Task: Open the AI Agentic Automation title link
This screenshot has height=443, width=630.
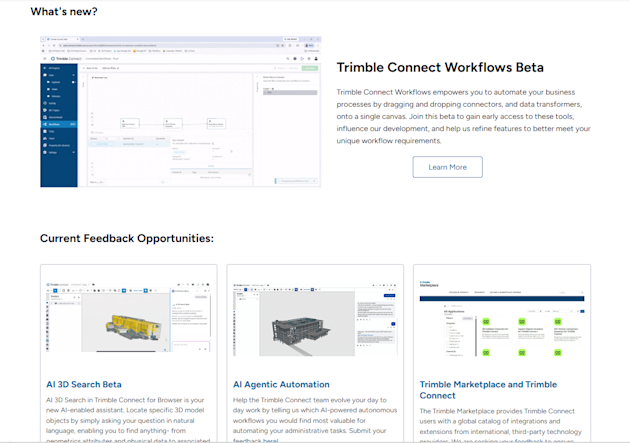Action: click(281, 384)
